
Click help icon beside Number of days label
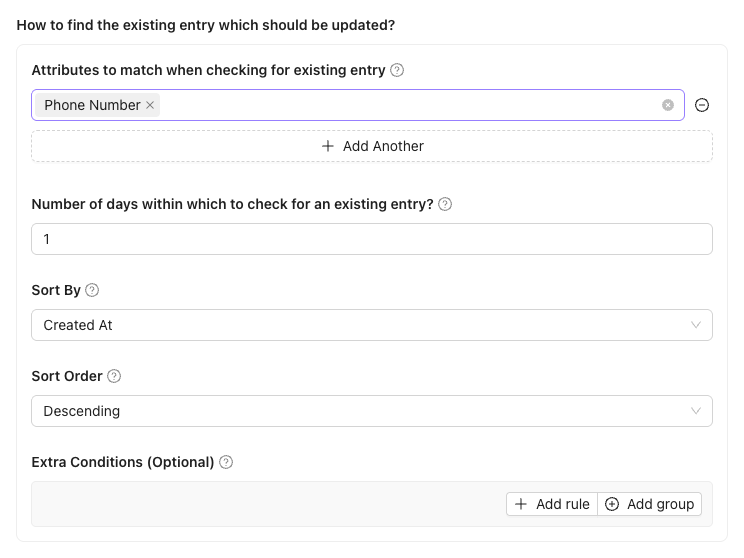click(445, 204)
